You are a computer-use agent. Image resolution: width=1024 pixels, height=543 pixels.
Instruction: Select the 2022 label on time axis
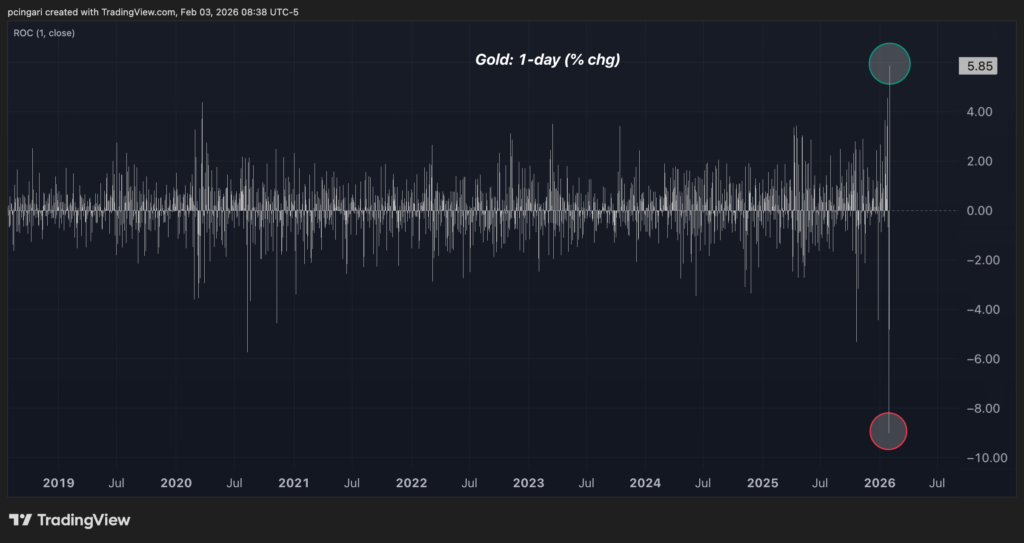411,483
